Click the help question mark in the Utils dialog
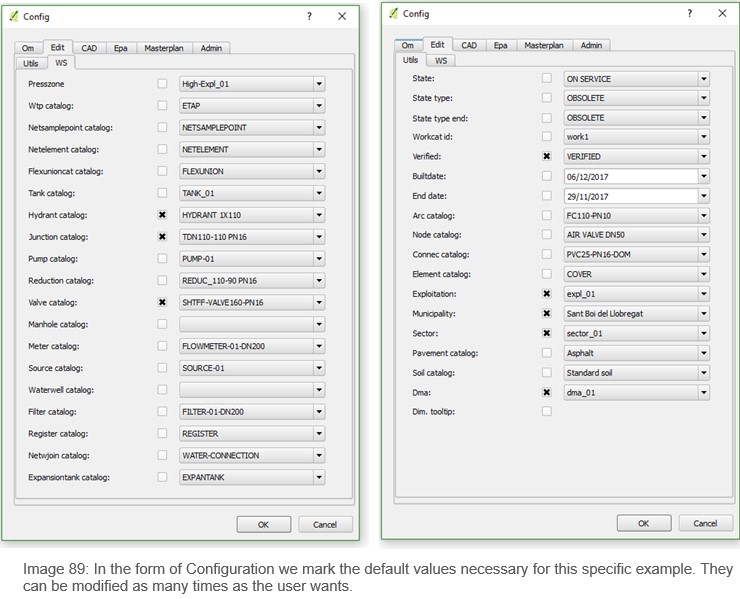The height and width of the screenshot is (599, 740). (x=687, y=14)
